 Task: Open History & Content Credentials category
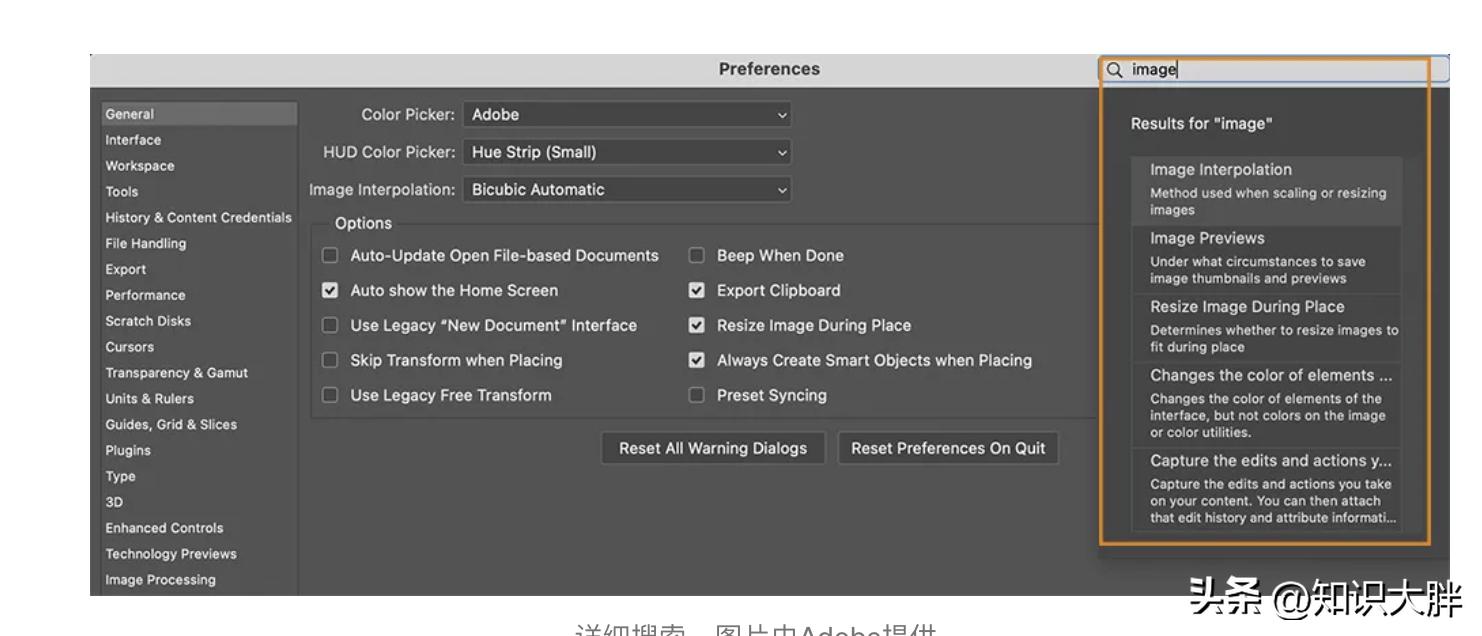(199, 218)
